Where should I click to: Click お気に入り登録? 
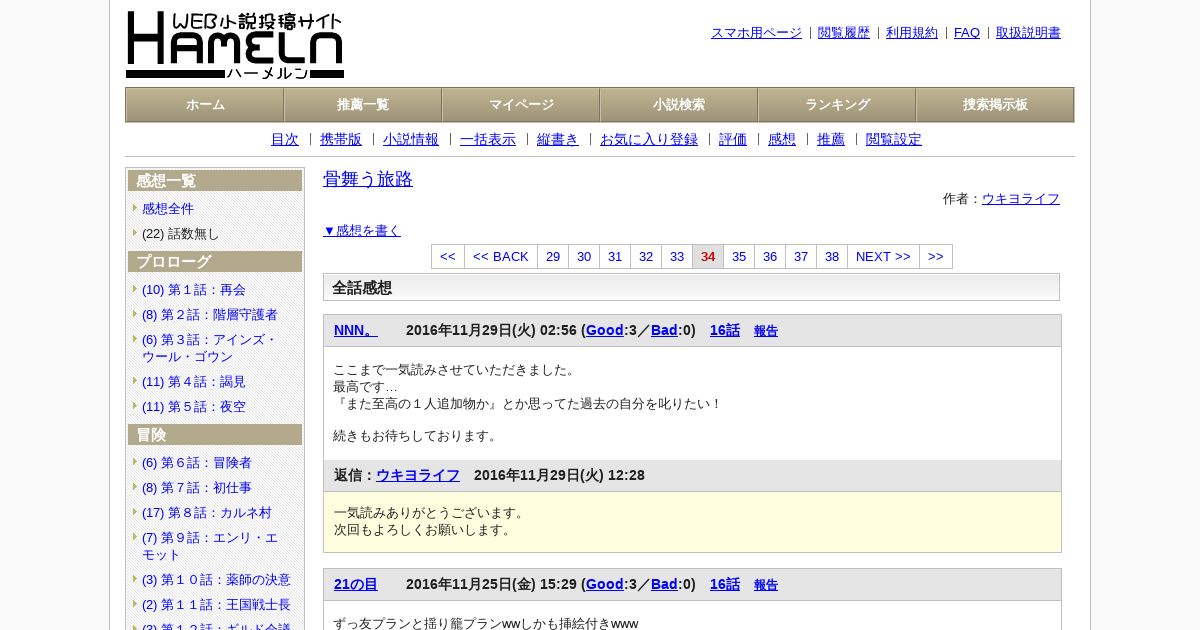tap(649, 139)
